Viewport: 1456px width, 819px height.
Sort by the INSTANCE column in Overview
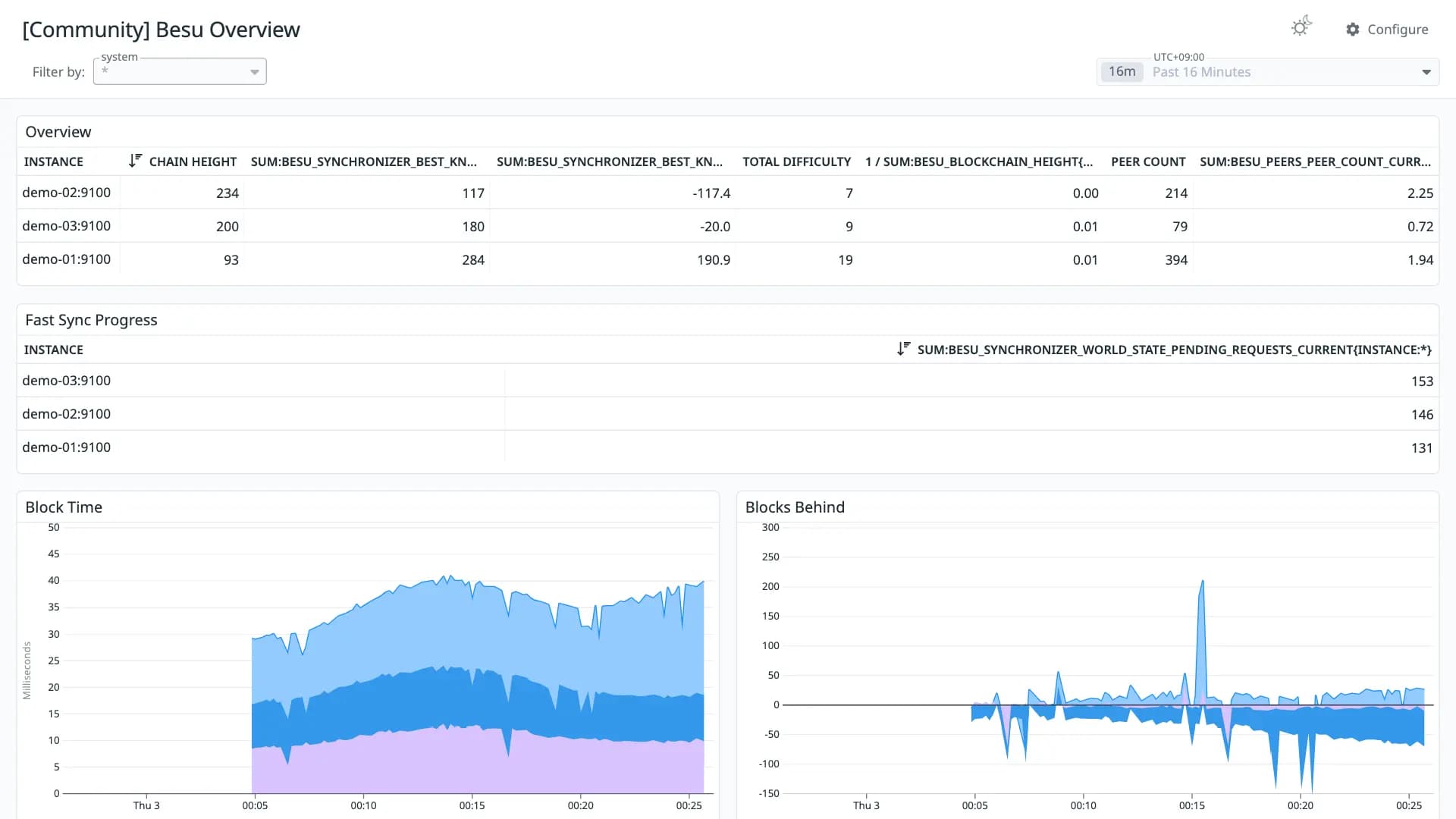[x=54, y=162]
